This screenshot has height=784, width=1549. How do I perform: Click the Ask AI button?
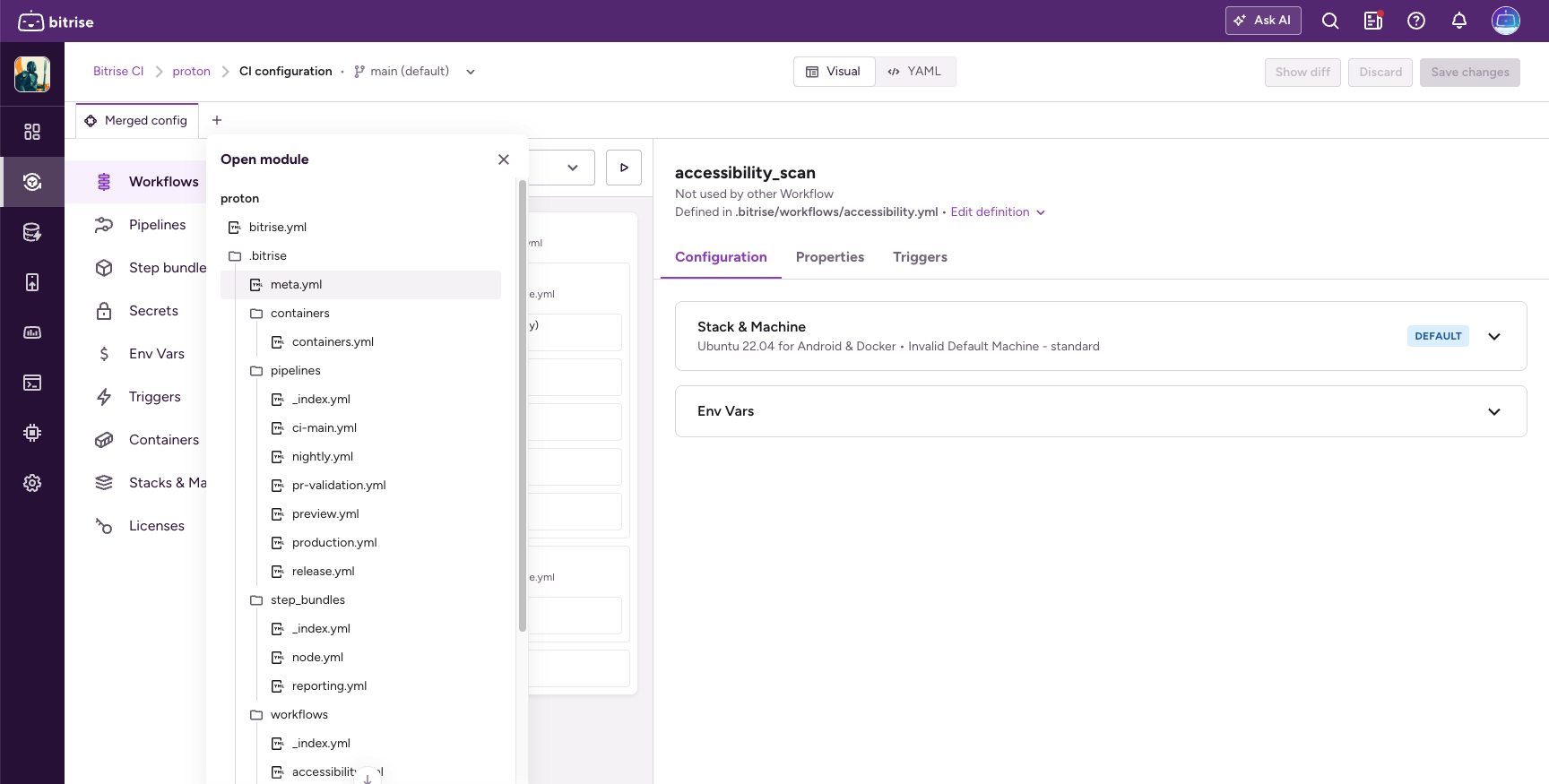tap(1263, 21)
